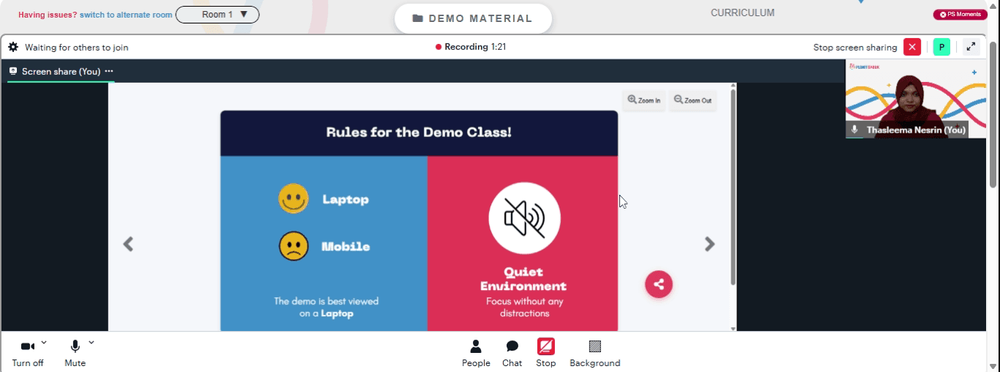Click the 'Quiet Environment' text
This screenshot has width=1000, height=372.
coord(524,279)
